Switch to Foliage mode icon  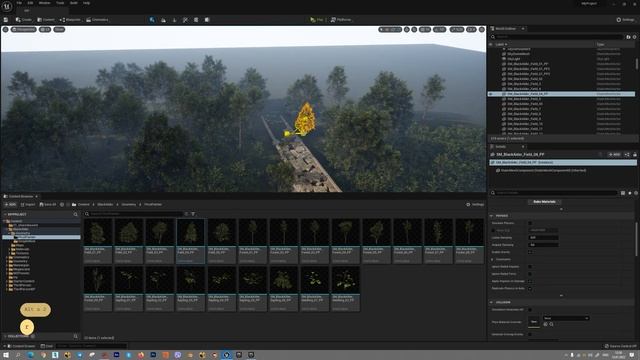174,20
